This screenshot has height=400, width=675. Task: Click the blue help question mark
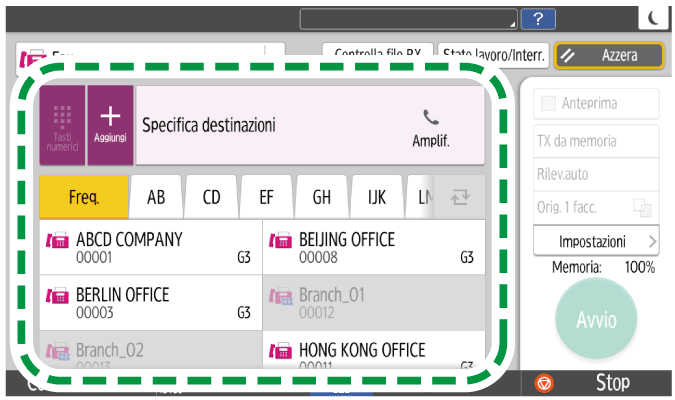538,19
